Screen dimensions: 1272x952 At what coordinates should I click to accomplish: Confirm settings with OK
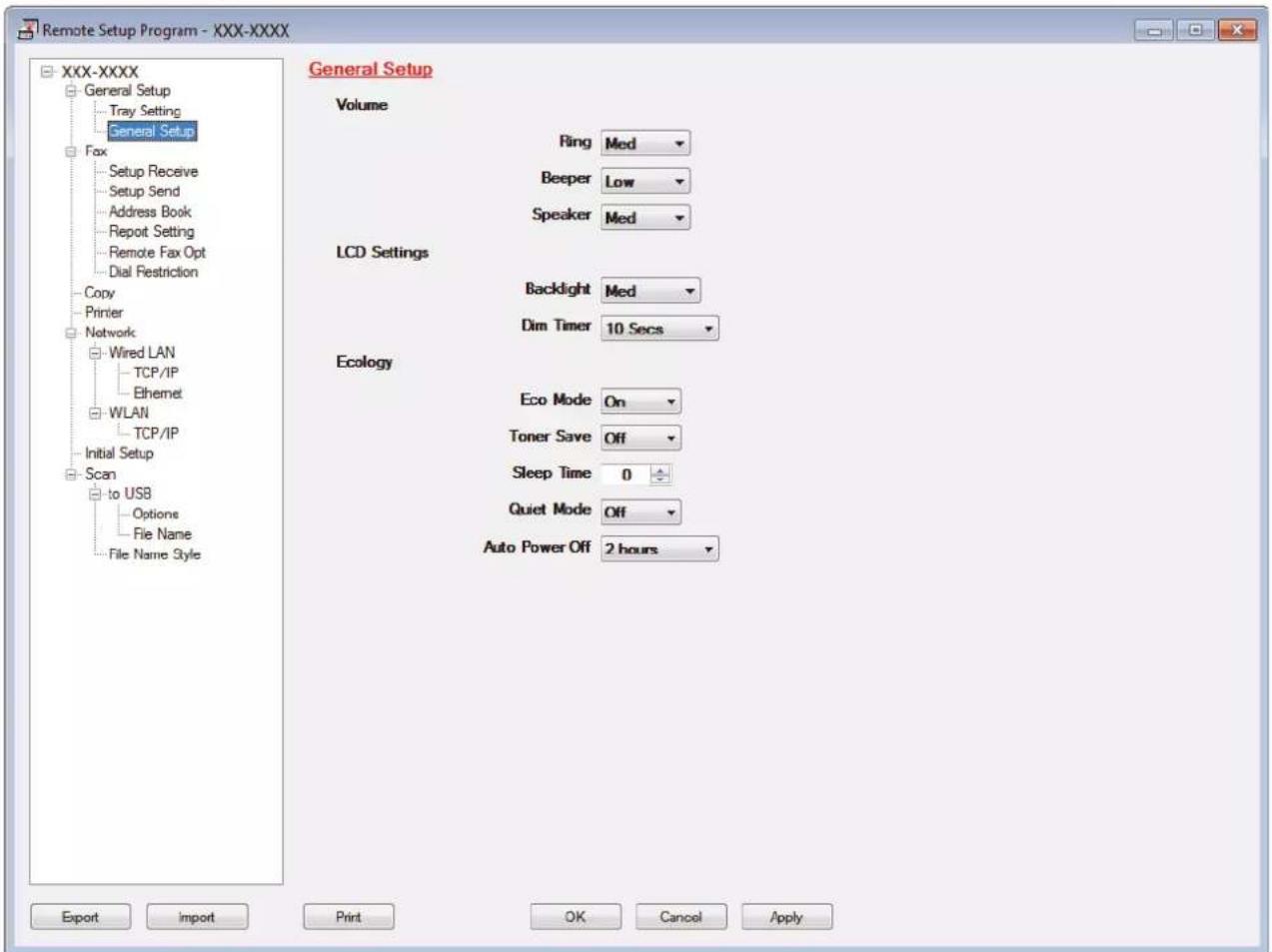click(576, 916)
